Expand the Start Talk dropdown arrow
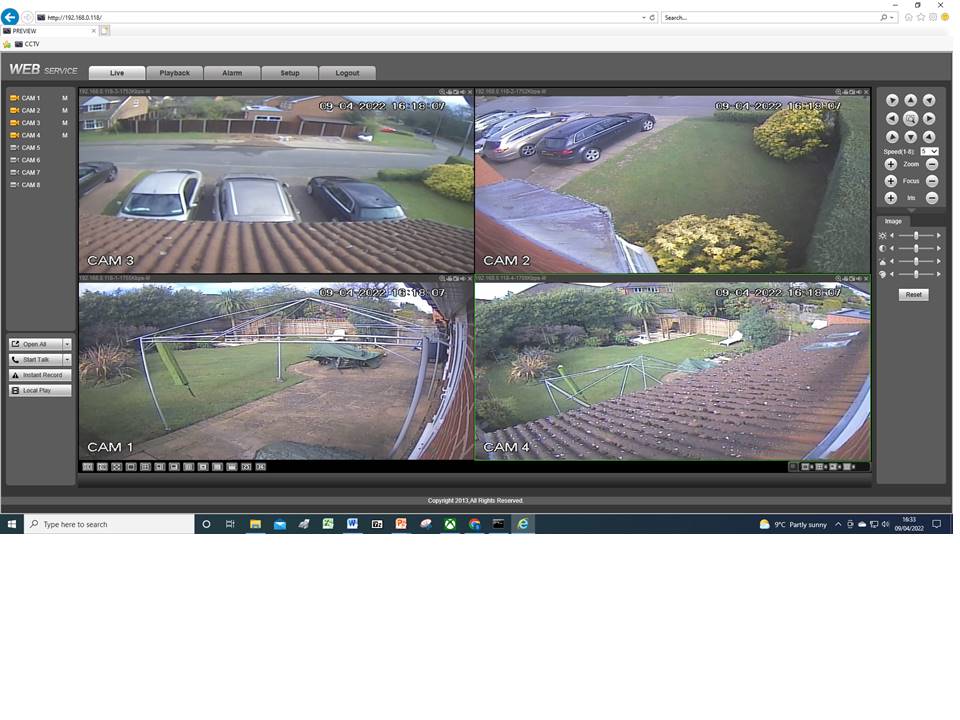 click(x=67, y=360)
